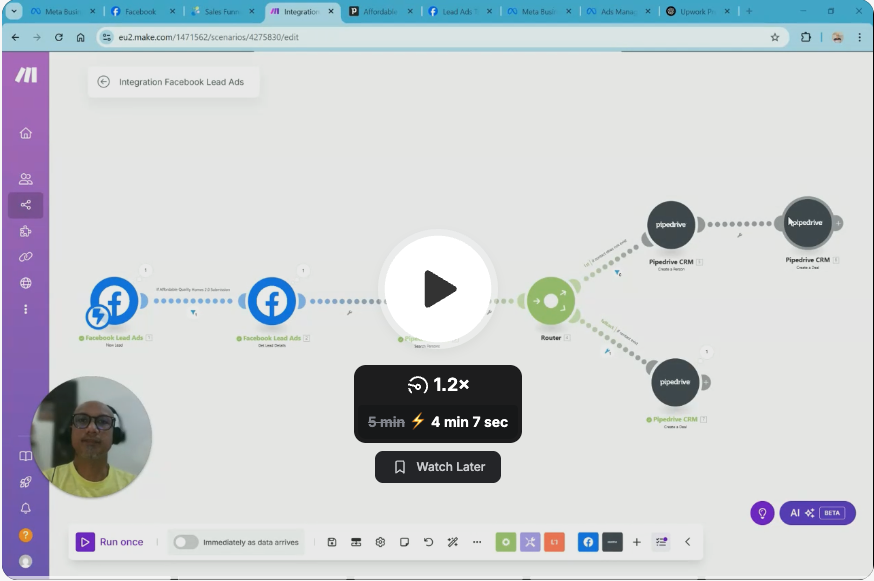This screenshot has width=874, height=581.
Task: Open scenario settings gear icon in toolbar
Action: 380,542
